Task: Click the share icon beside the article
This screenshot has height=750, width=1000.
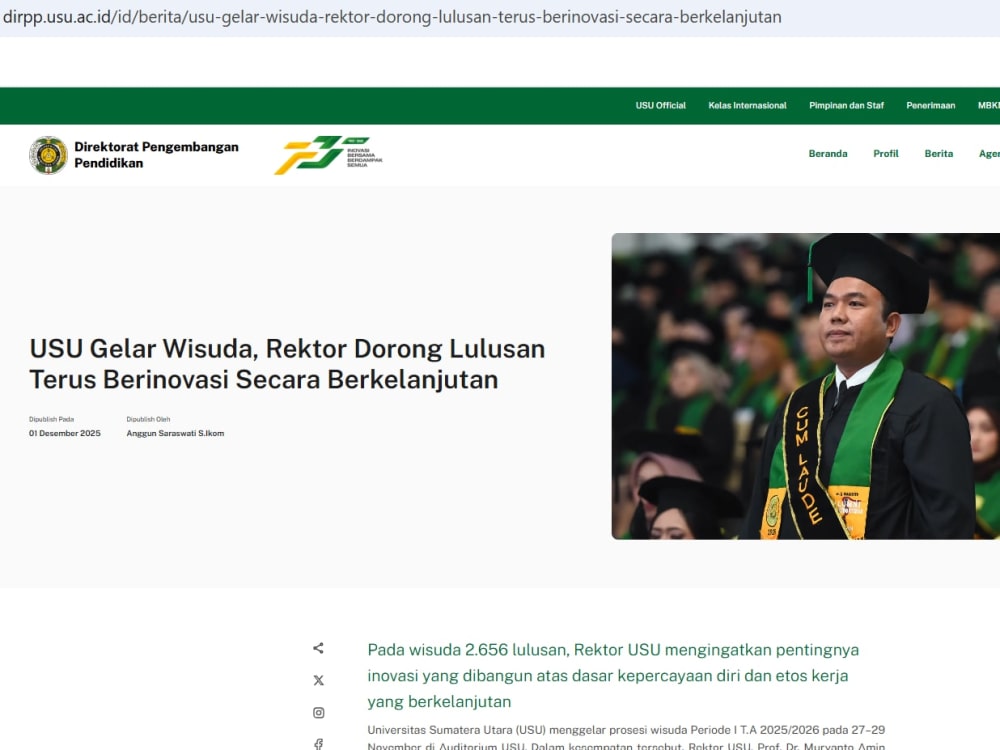Action: 318,648
